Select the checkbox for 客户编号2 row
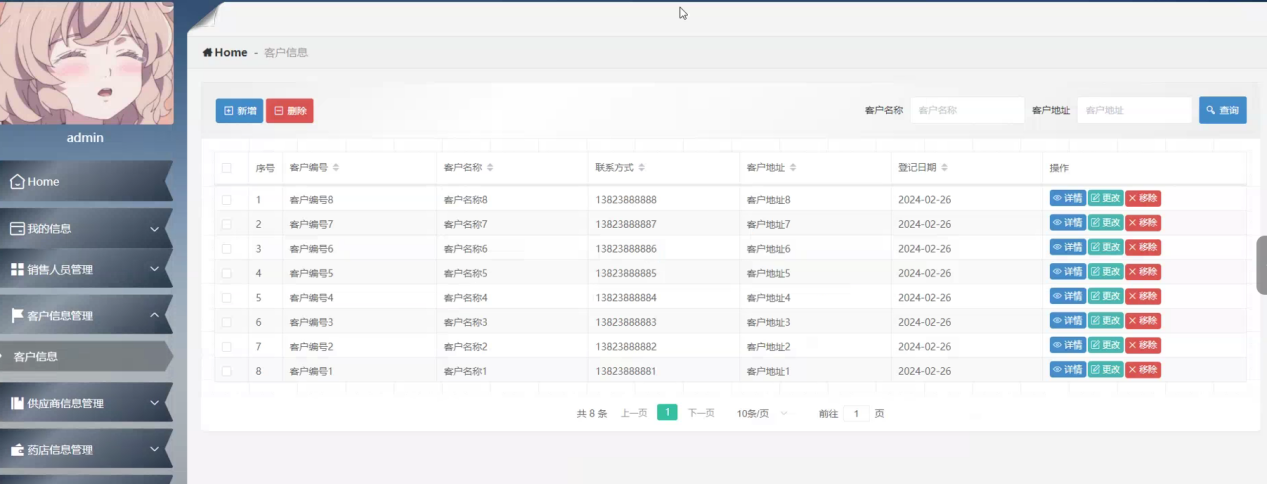Screen dimensions: 1267x484 pyautogui.click(x=227, y=347)
